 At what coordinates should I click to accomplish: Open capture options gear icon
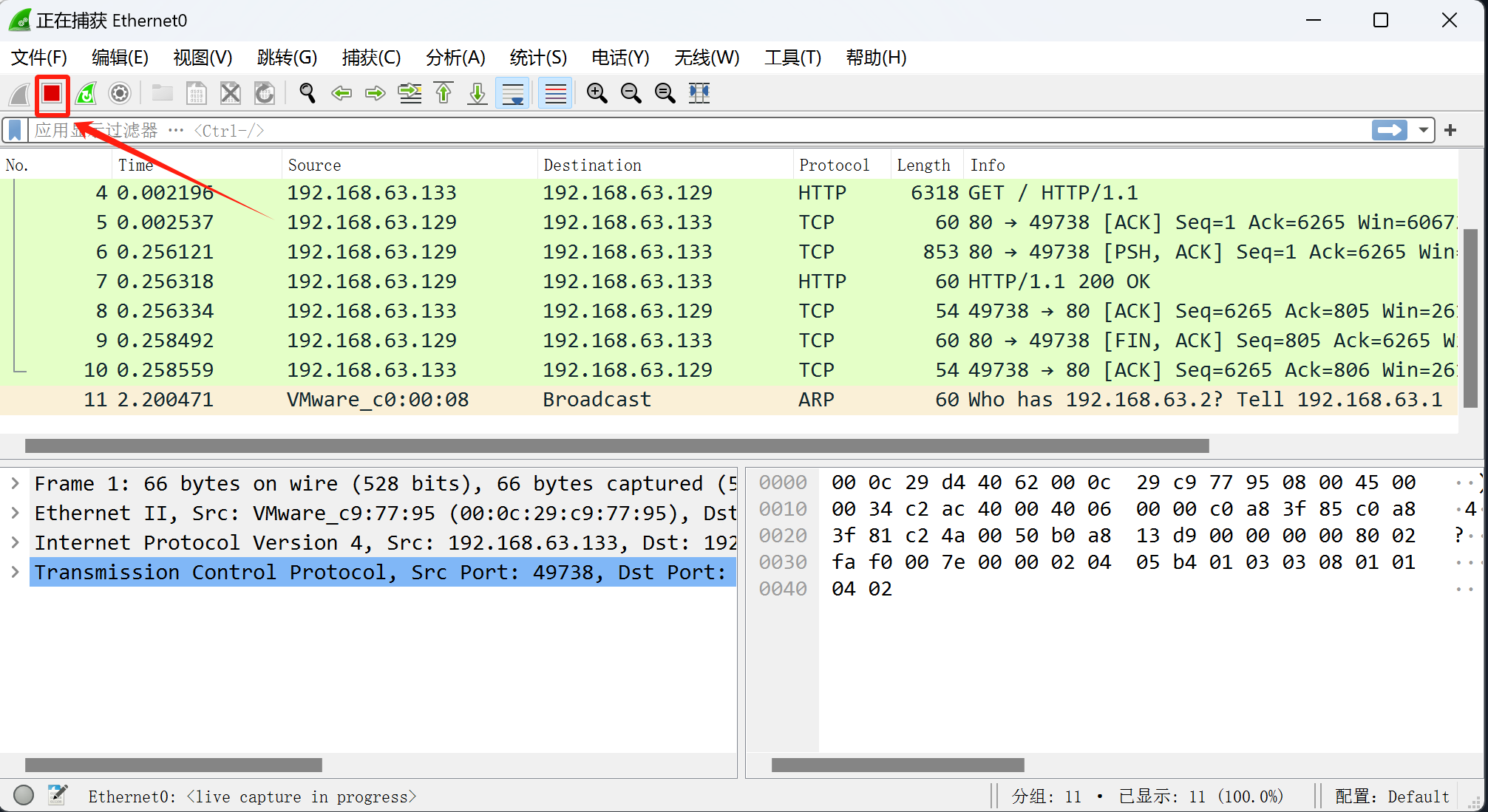coord(119,93)
